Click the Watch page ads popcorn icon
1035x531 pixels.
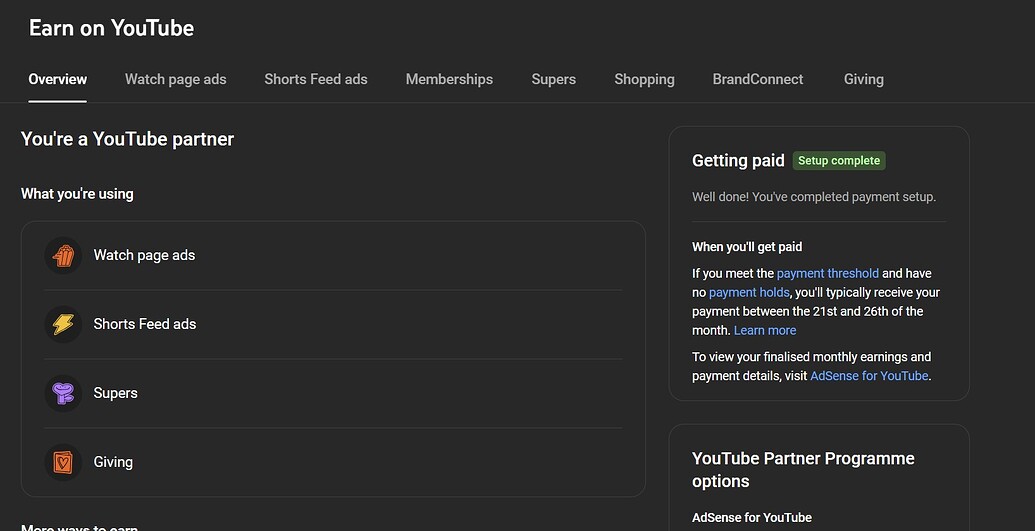pos(63,256)
